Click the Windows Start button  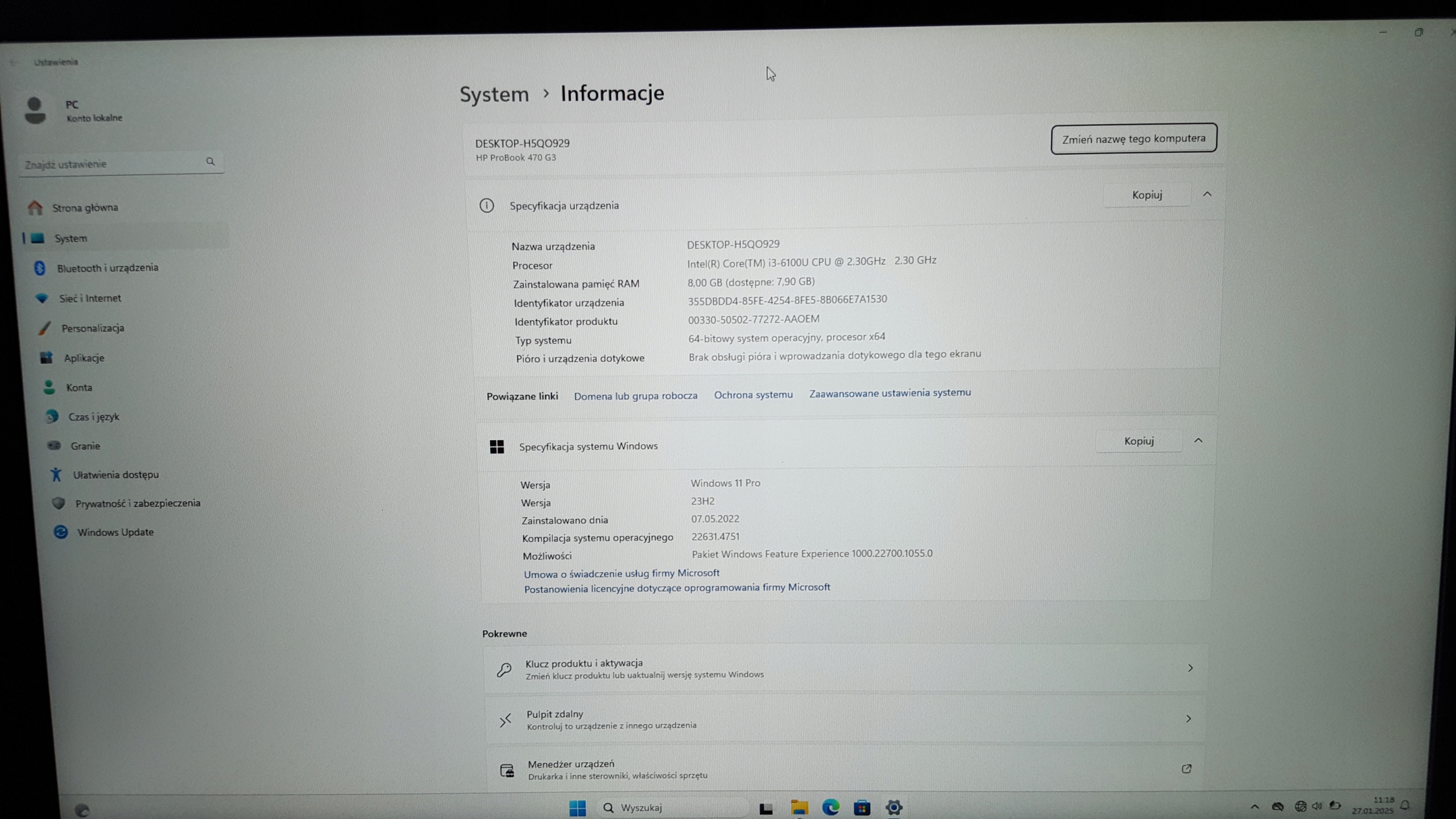click(577, 808)
